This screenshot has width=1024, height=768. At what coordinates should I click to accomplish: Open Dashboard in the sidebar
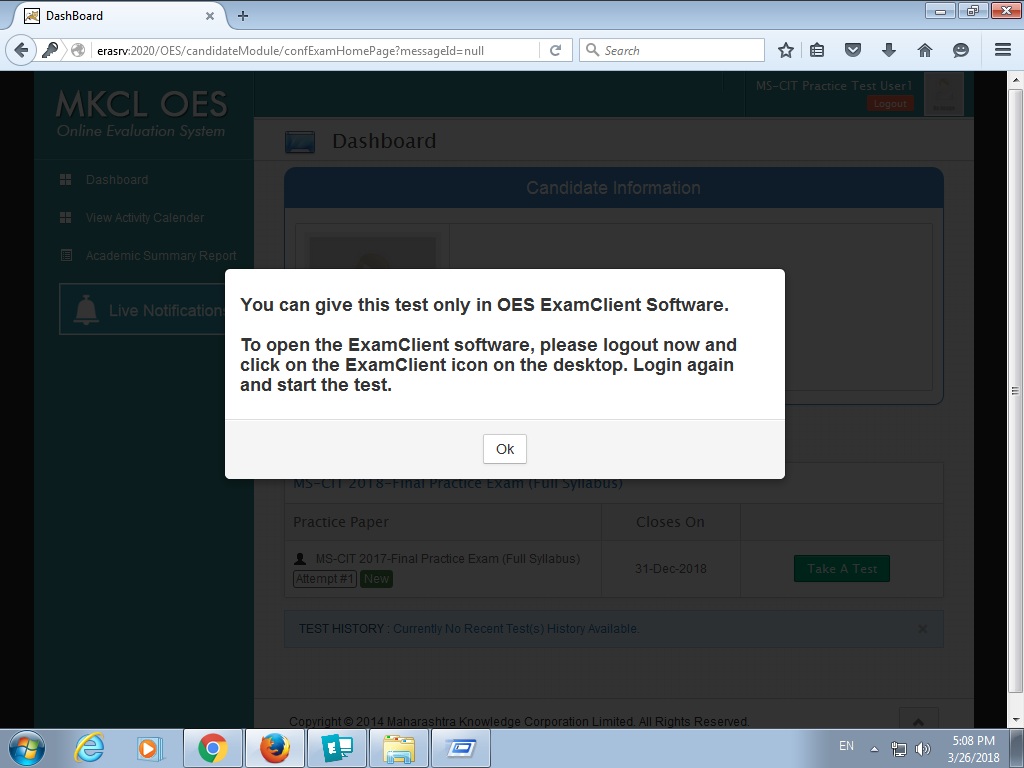[117, 180]
